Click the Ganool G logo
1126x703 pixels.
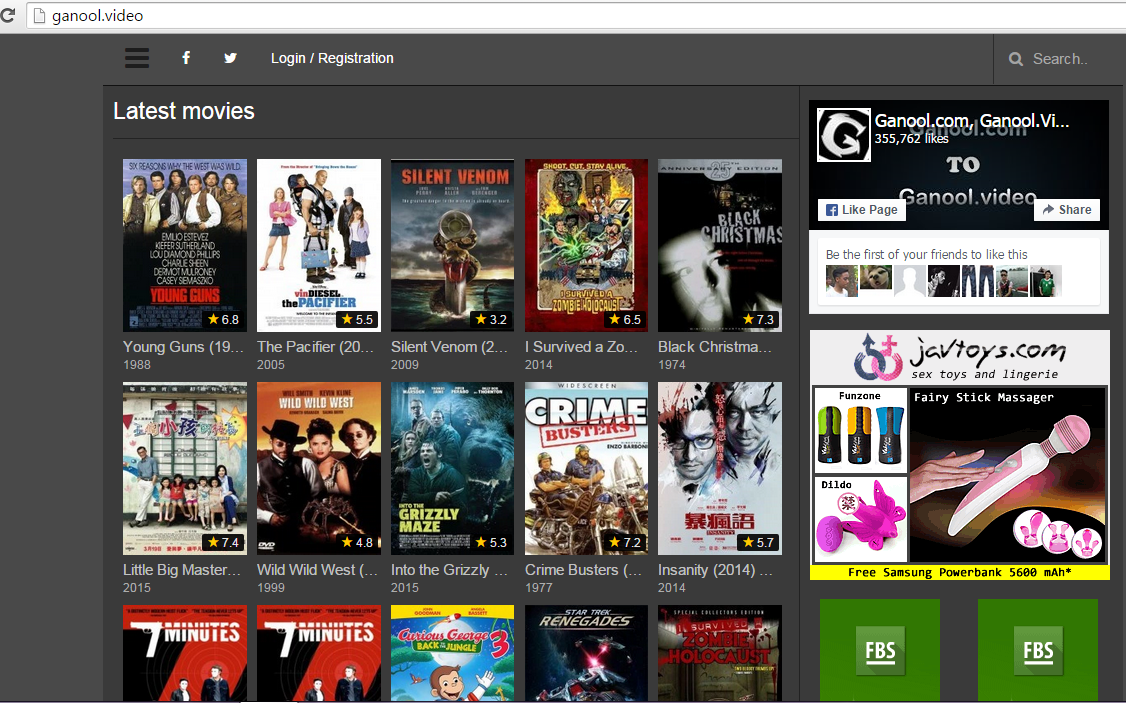point(843,135)
